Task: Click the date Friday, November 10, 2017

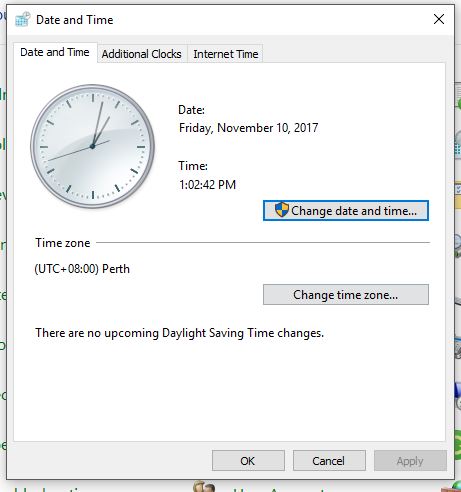Action: pyautogui.click(x=249, y=128)
